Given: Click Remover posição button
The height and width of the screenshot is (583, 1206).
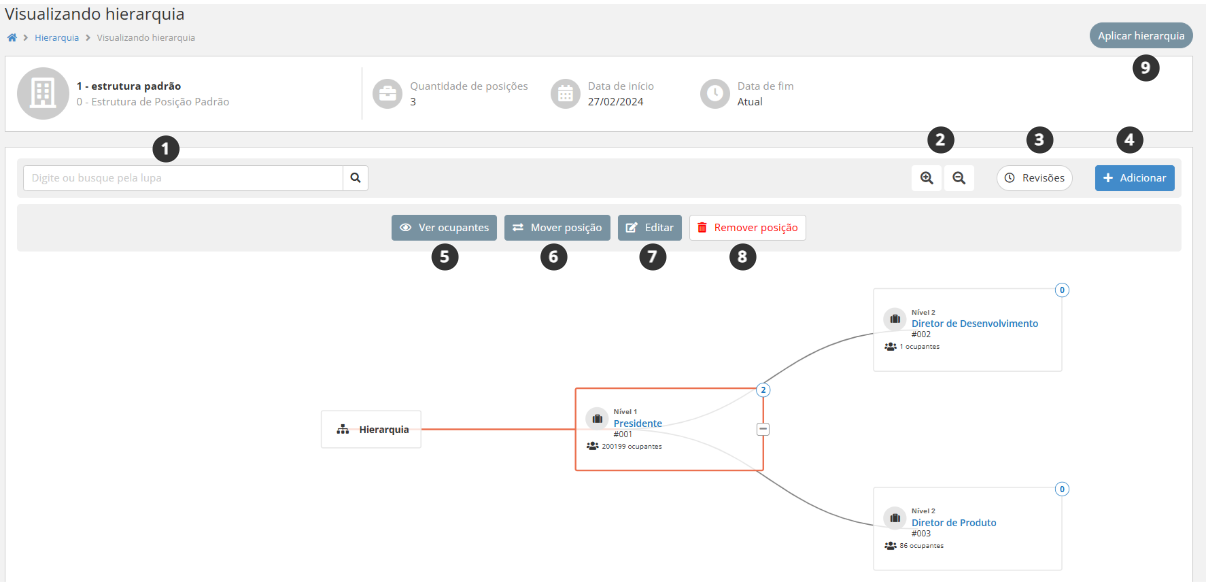Looking at the screenshot, I should coord(747,228).
